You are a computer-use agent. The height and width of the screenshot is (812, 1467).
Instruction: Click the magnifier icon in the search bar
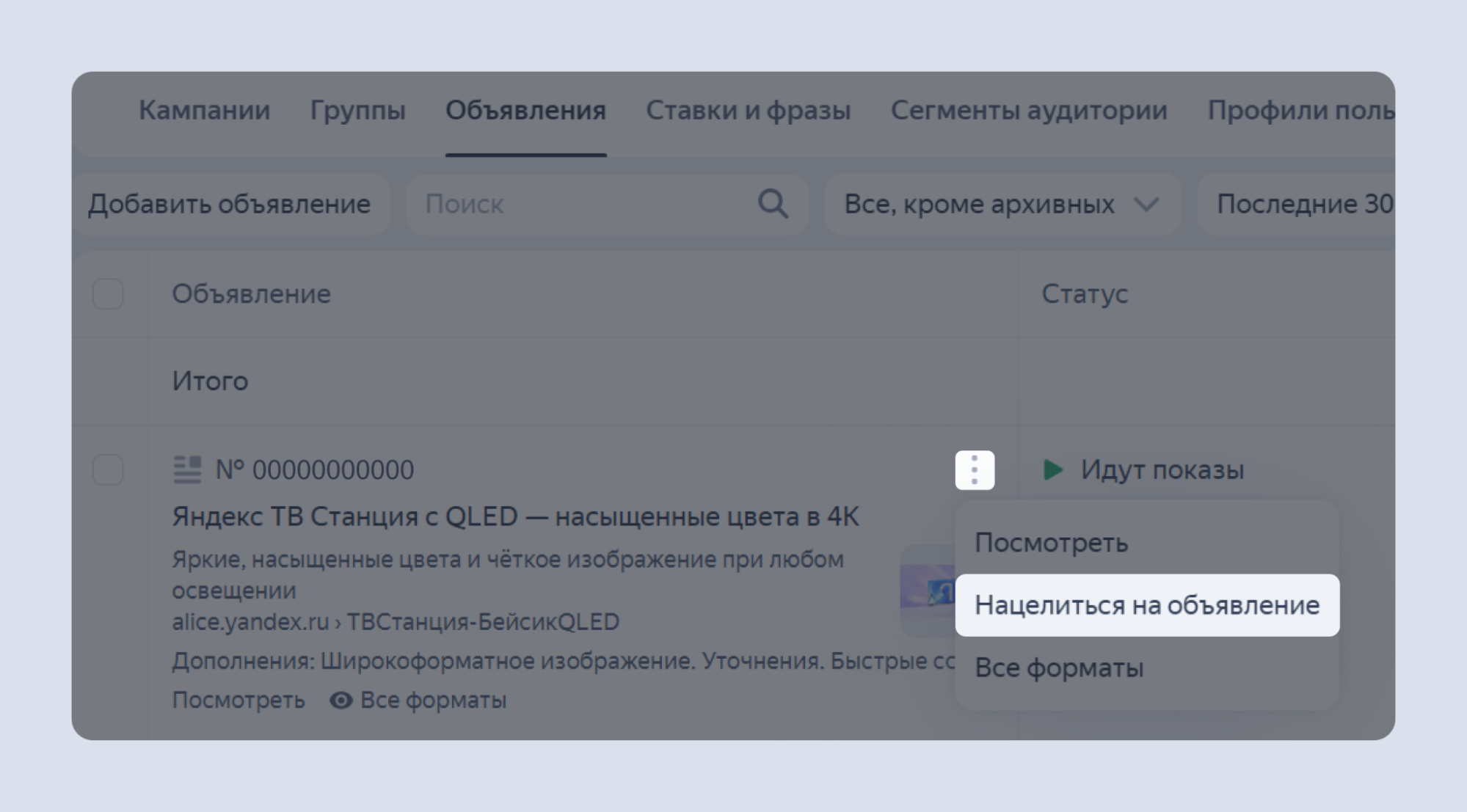pos(773,205)
